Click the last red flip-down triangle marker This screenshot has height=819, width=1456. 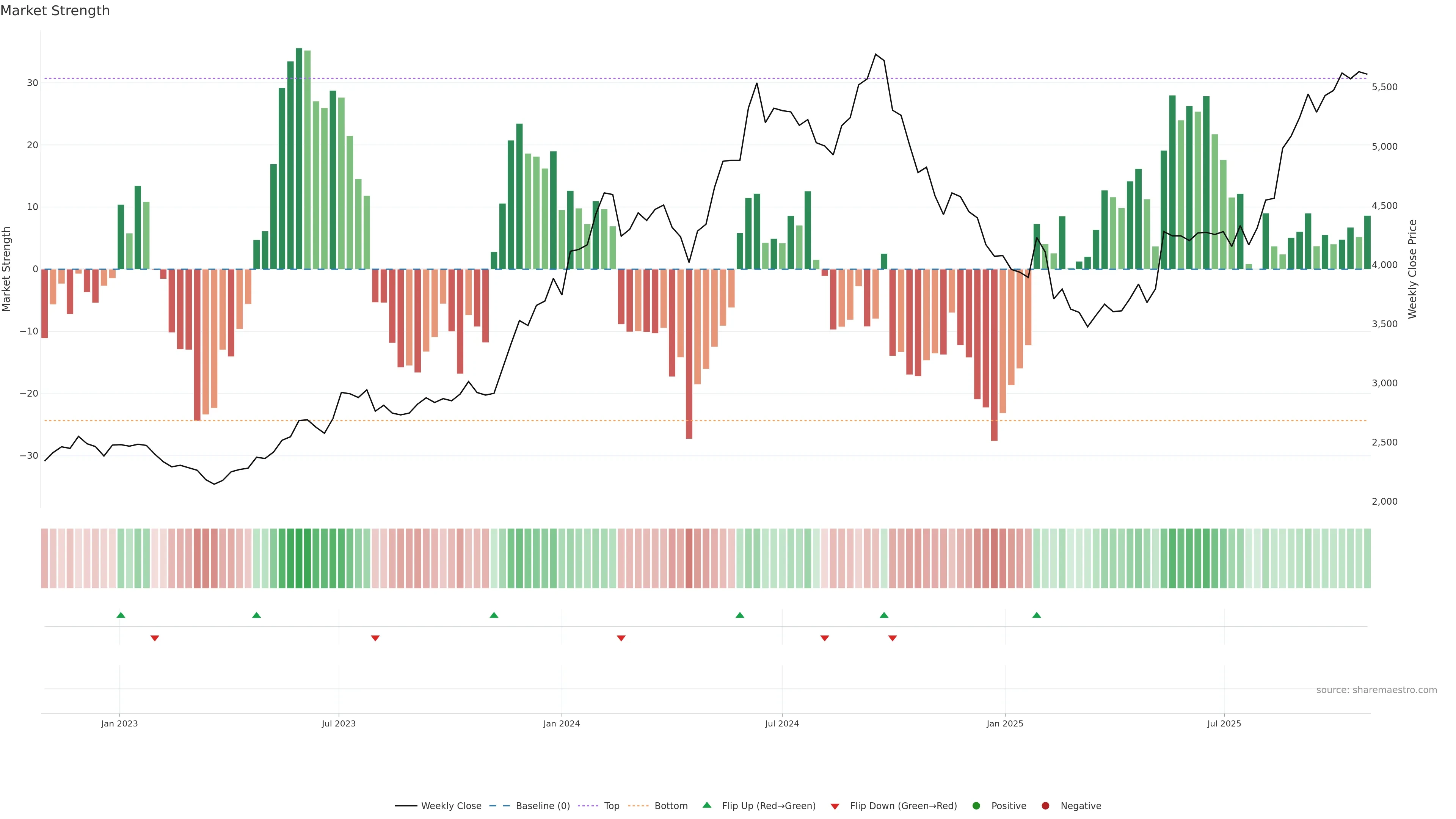pos(893,638)
